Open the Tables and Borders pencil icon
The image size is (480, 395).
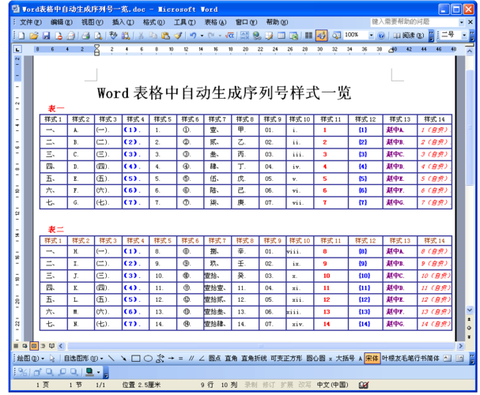(x=269, y=35)
